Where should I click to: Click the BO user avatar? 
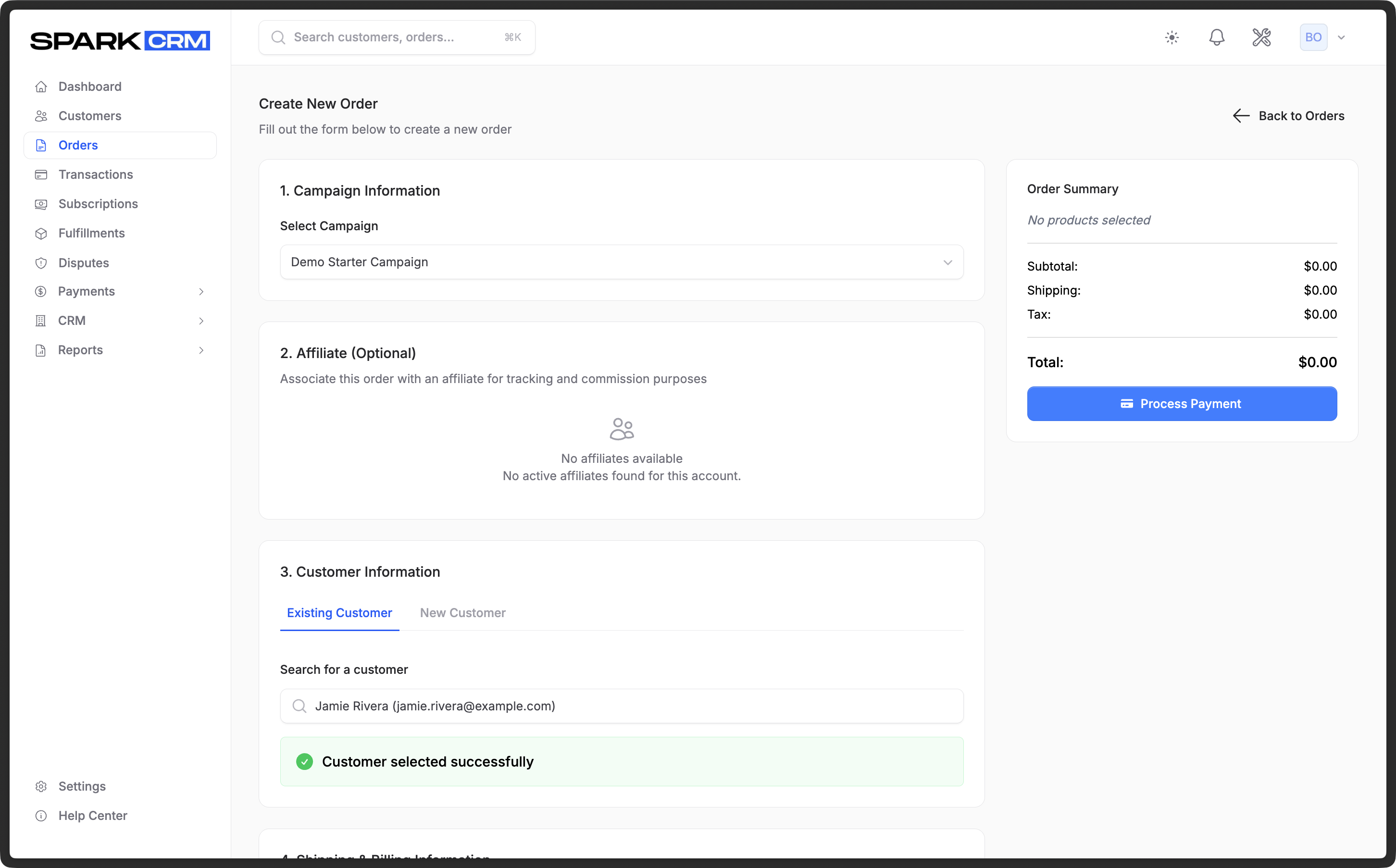click(1313, 37)
